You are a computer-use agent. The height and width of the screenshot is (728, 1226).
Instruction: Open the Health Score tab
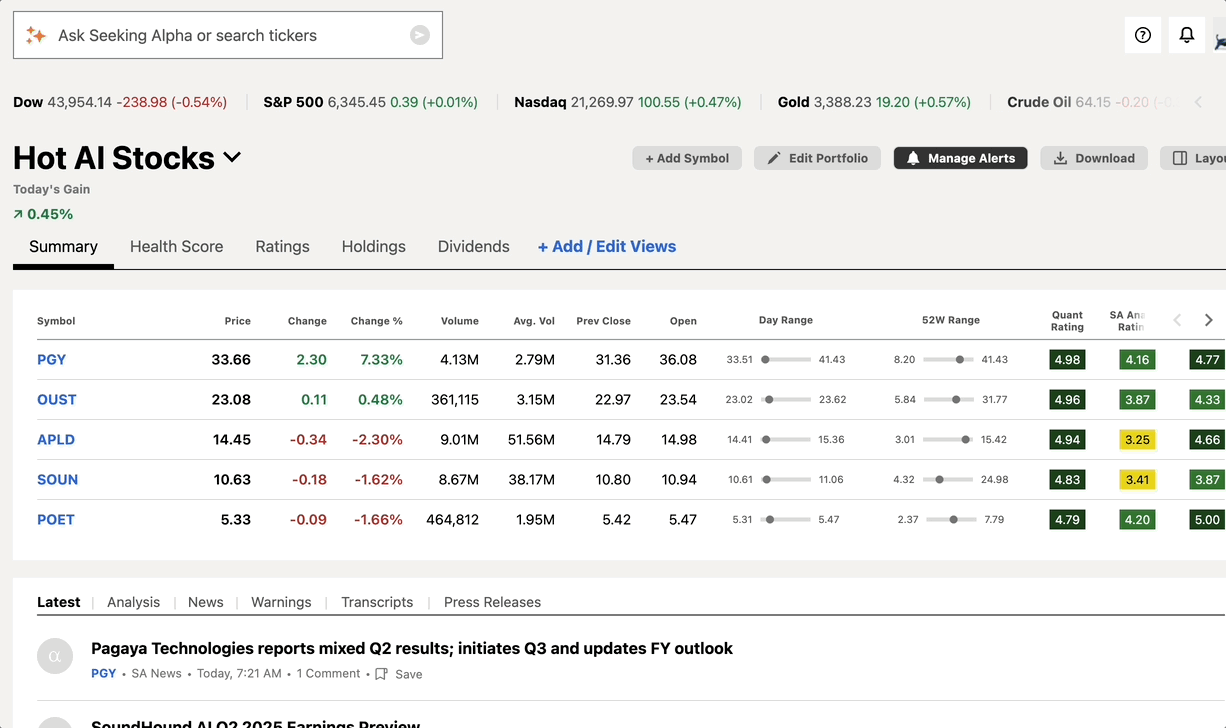(176, 247)
